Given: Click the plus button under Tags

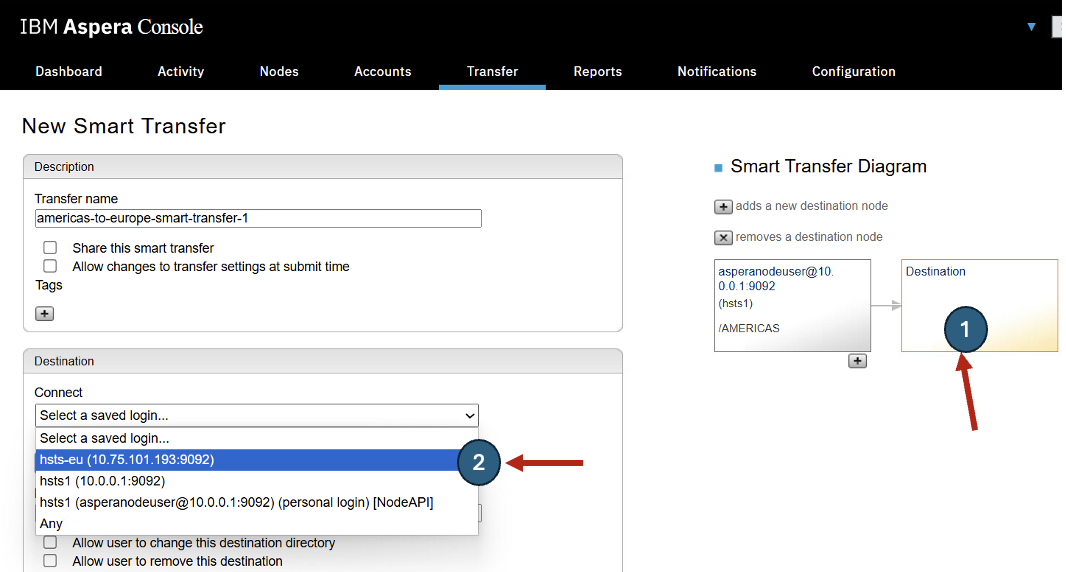Looking at the screenshot, I should pyautogui.click(x=44, y=314).
